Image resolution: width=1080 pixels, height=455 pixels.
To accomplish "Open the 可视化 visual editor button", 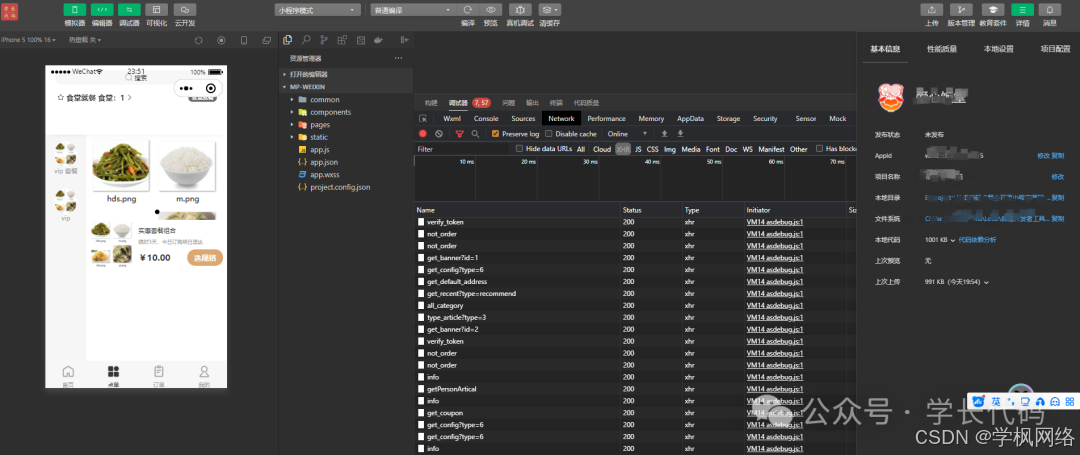I will (x=156, y=10).
